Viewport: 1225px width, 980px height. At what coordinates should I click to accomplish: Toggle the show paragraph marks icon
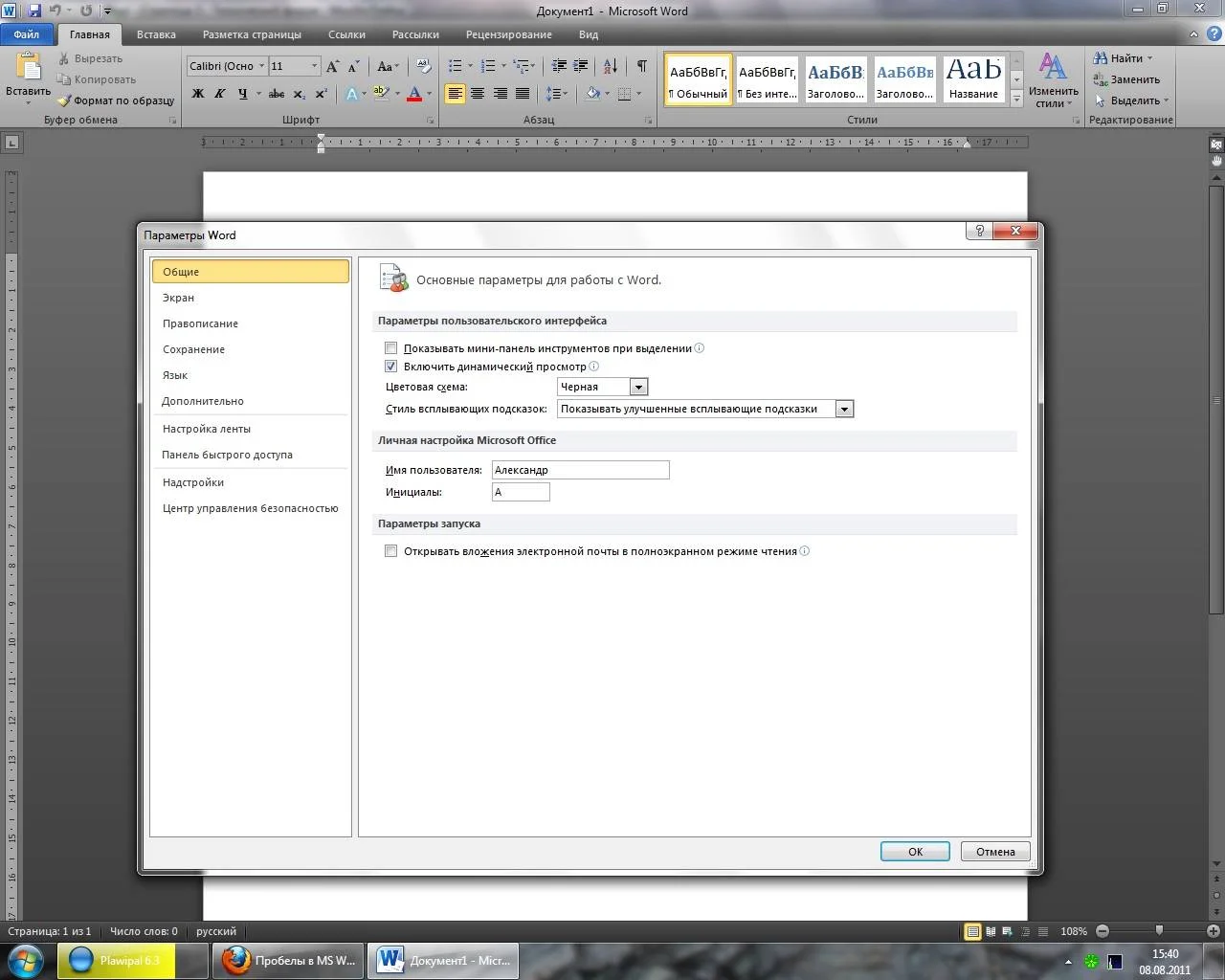coord(641,66)
